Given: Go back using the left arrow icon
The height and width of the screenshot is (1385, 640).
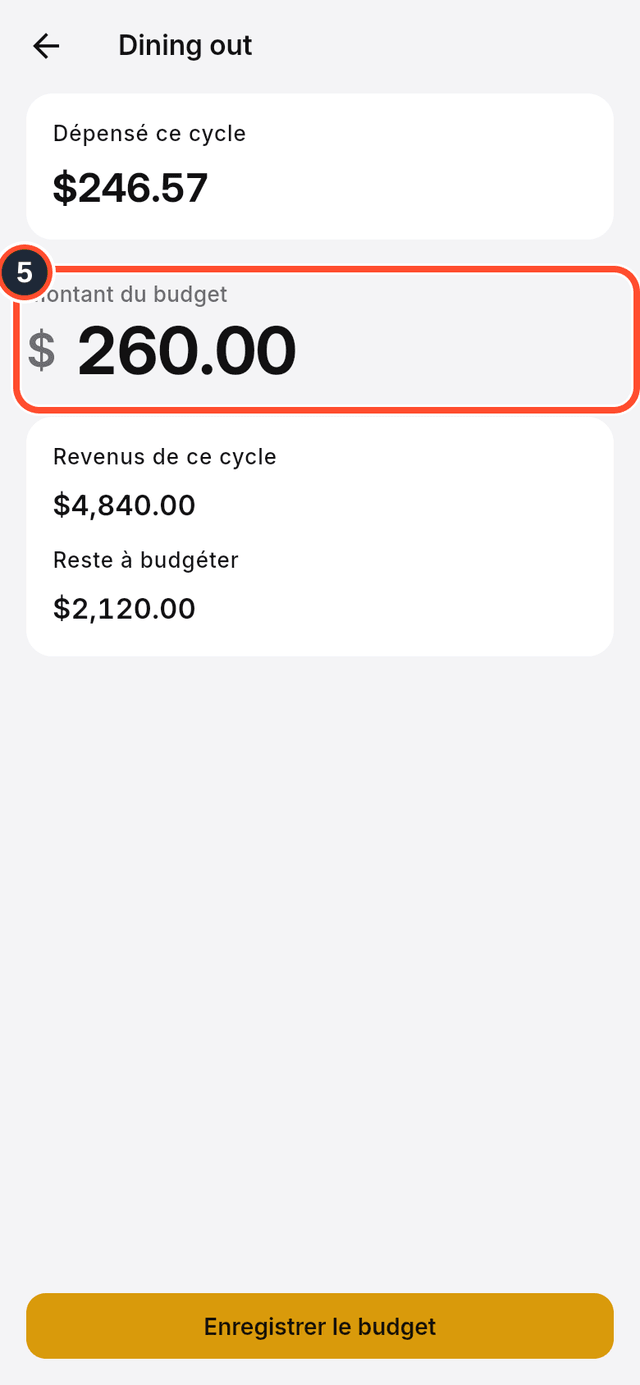Looking at the screenshot, I should point(46,46).
